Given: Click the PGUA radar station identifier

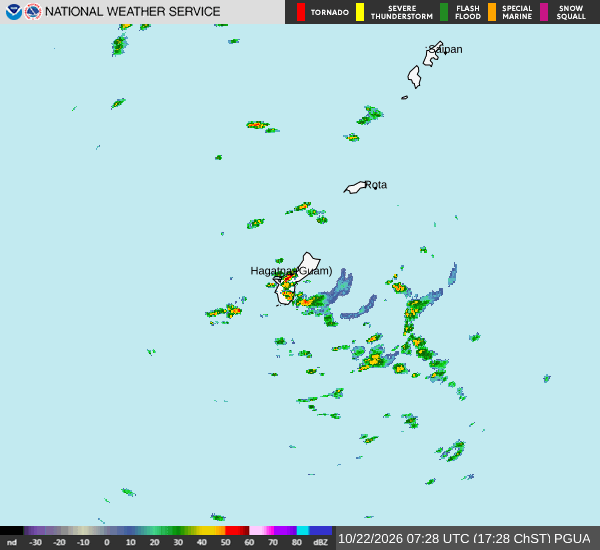Looking at the screenshot, I should [572, 539].
